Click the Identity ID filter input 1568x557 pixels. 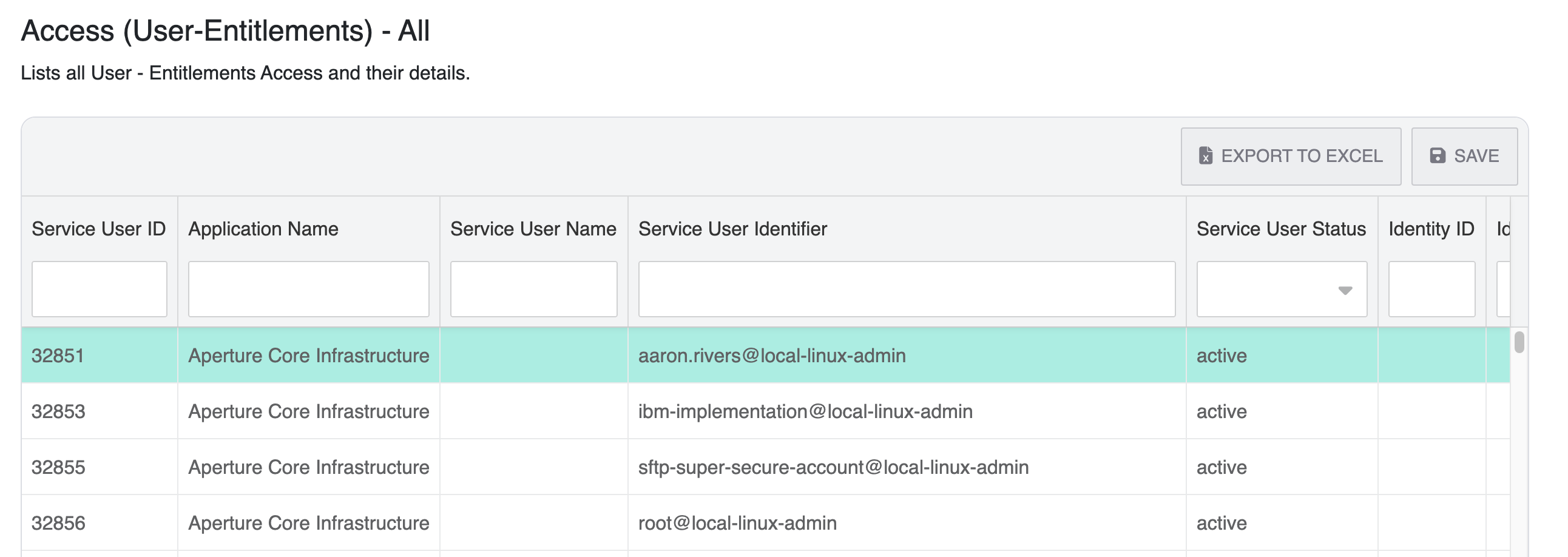[1431, 289]
